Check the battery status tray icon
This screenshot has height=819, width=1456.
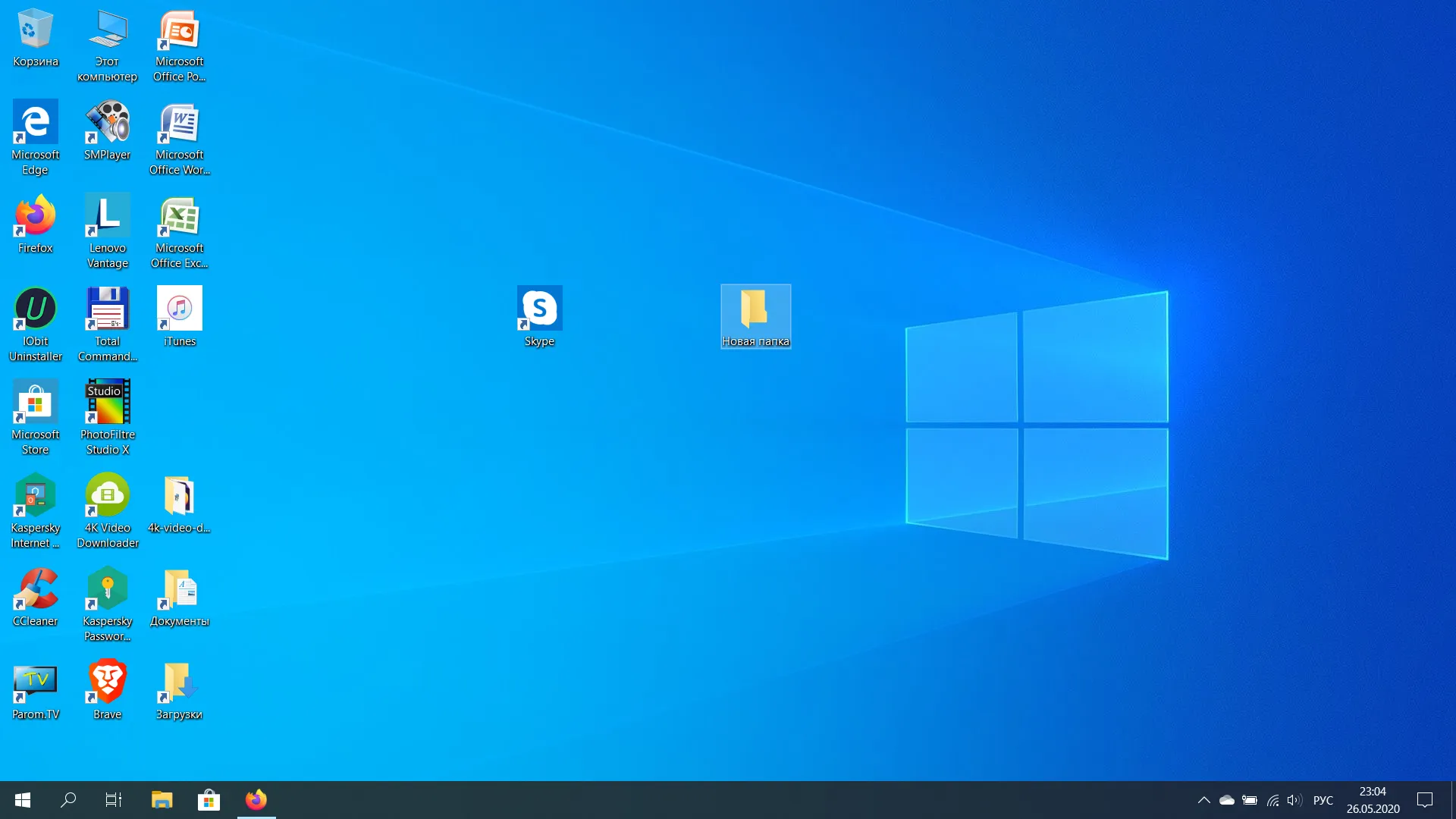click(x=1249, y=800)
